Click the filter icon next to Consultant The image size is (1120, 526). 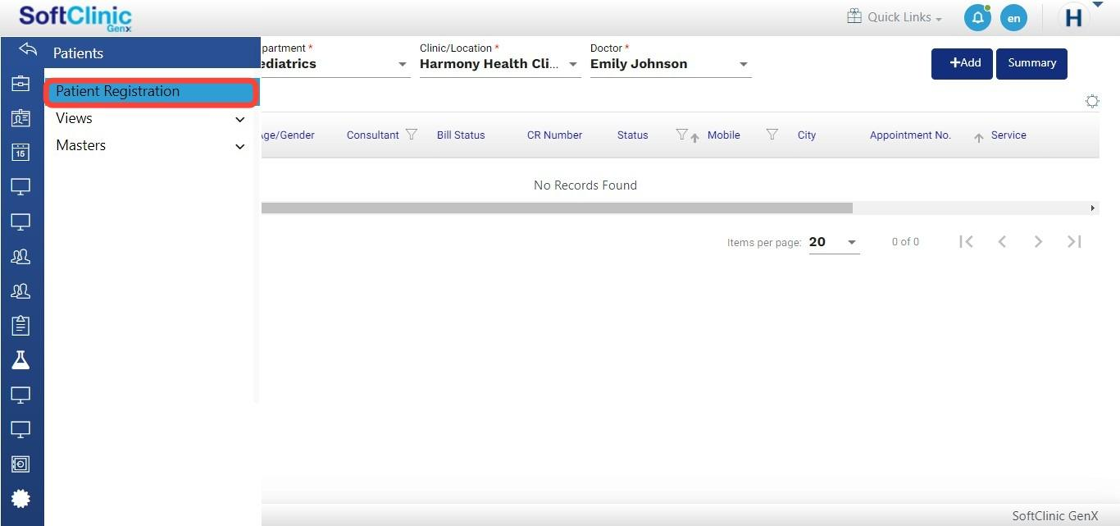[411, 134]
